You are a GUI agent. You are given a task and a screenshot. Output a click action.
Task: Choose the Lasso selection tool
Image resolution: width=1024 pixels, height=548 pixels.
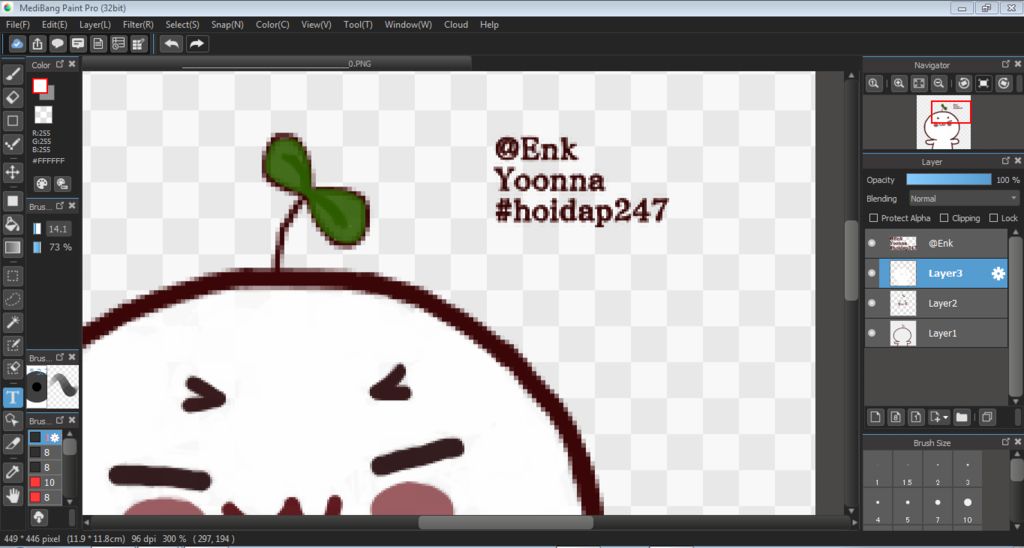coord(12,299)
